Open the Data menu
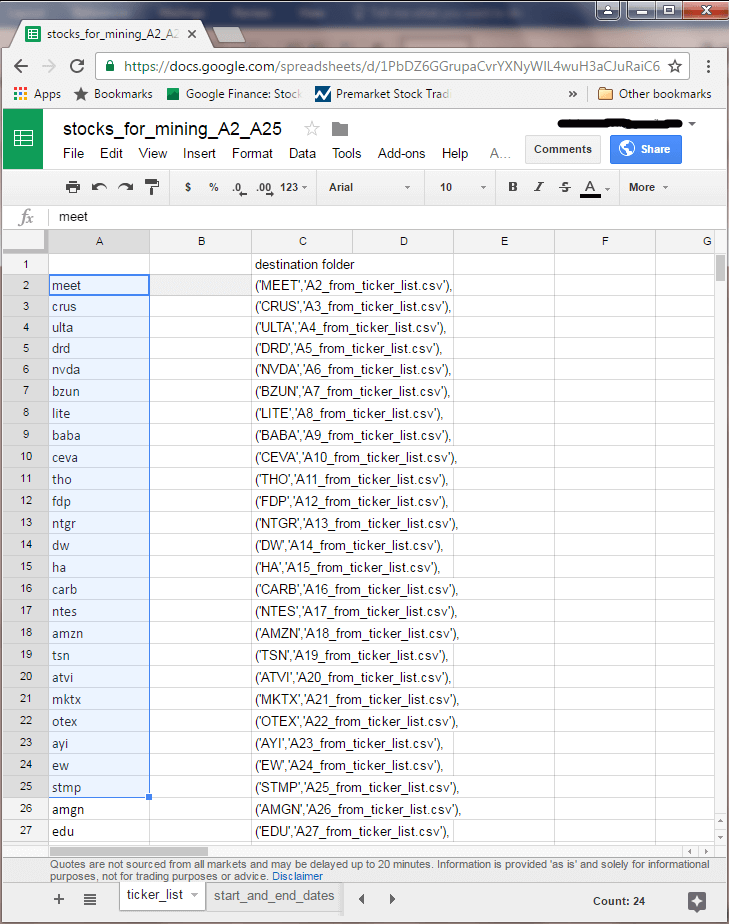The height and width of the screenshot is (924, 729). [x=302, y=154]
